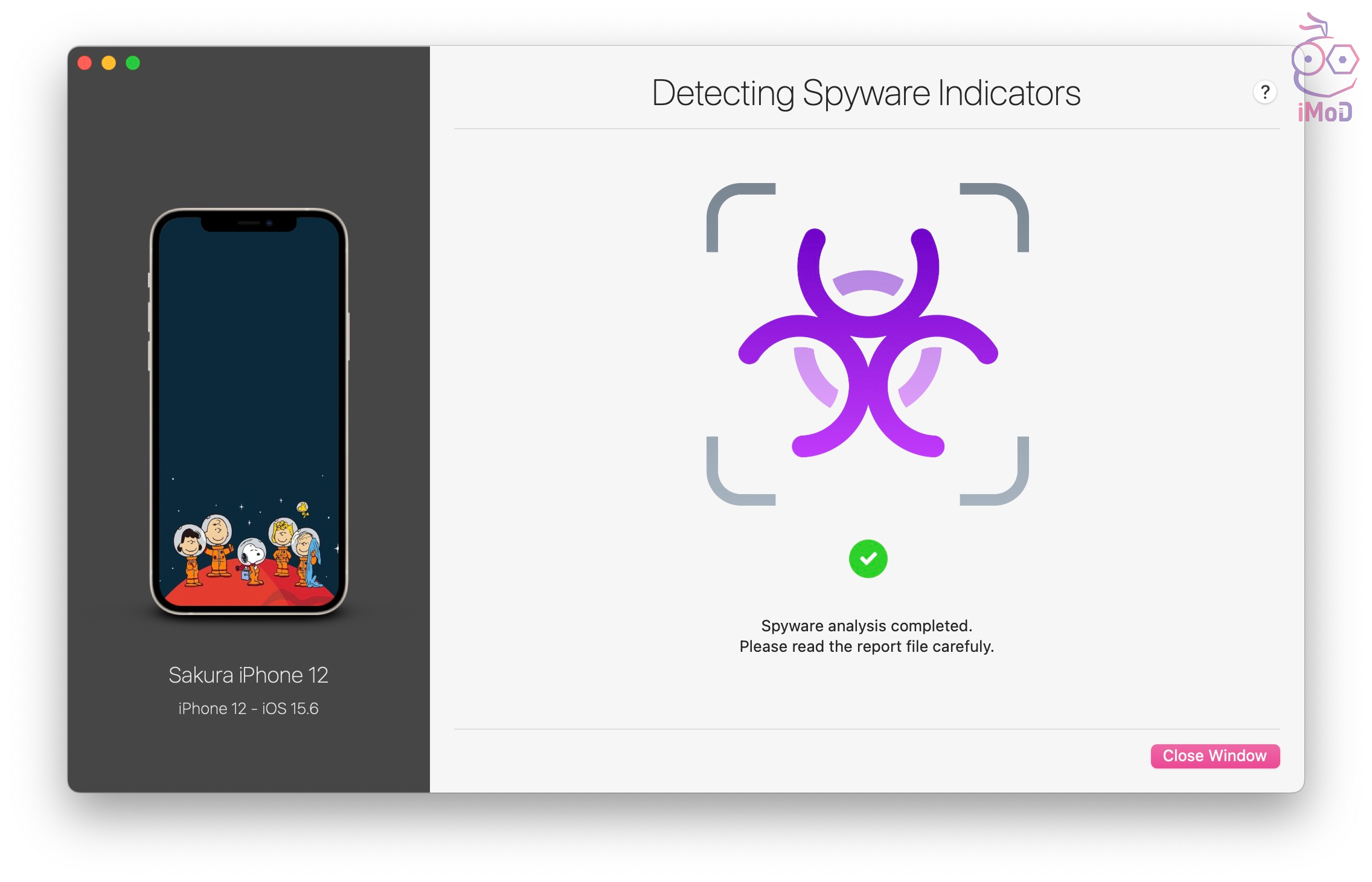Select the iPhone 12 device image
1372x882 pixels.
(x=249, y=411)
